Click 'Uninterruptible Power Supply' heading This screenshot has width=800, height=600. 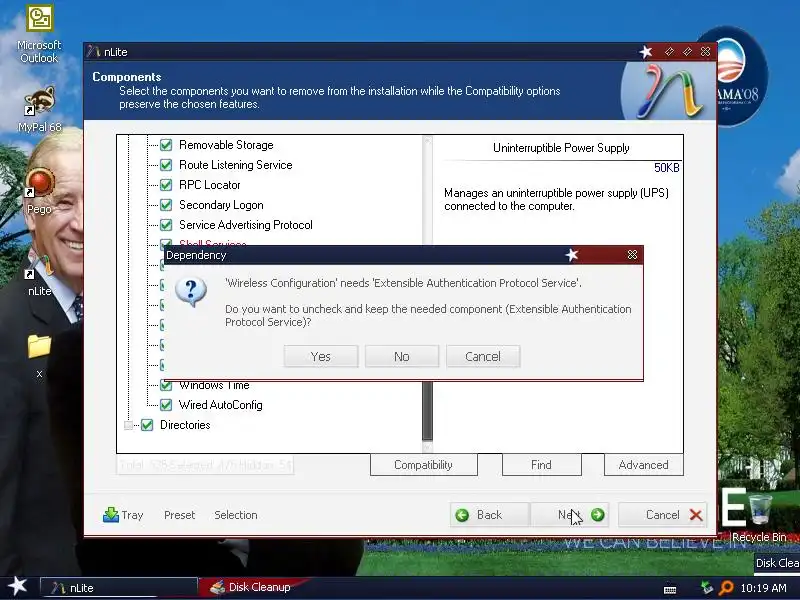pyautogui.click(x=561, y=148)
